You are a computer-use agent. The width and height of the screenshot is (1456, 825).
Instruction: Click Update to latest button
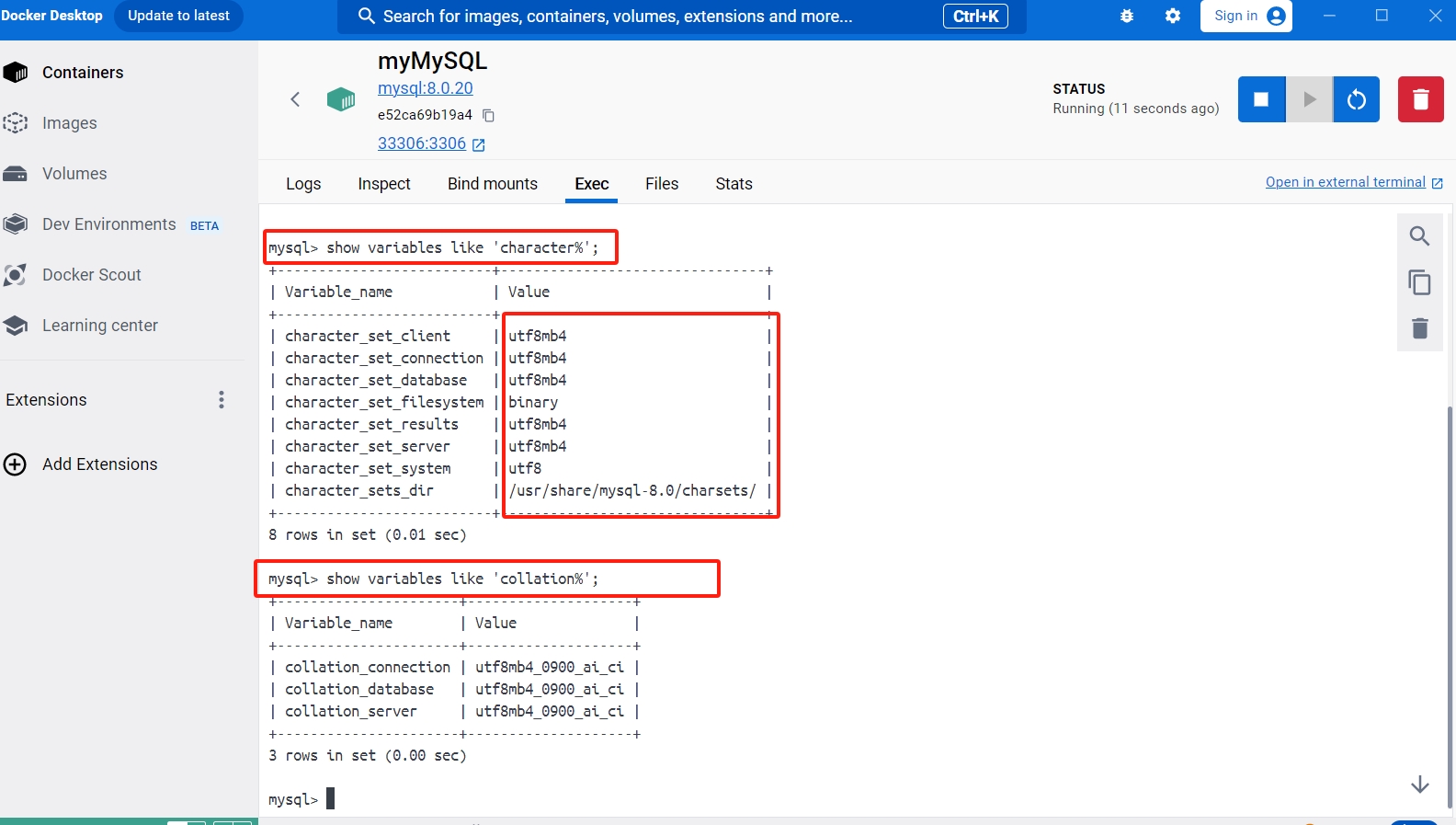[x=178, y=16]
